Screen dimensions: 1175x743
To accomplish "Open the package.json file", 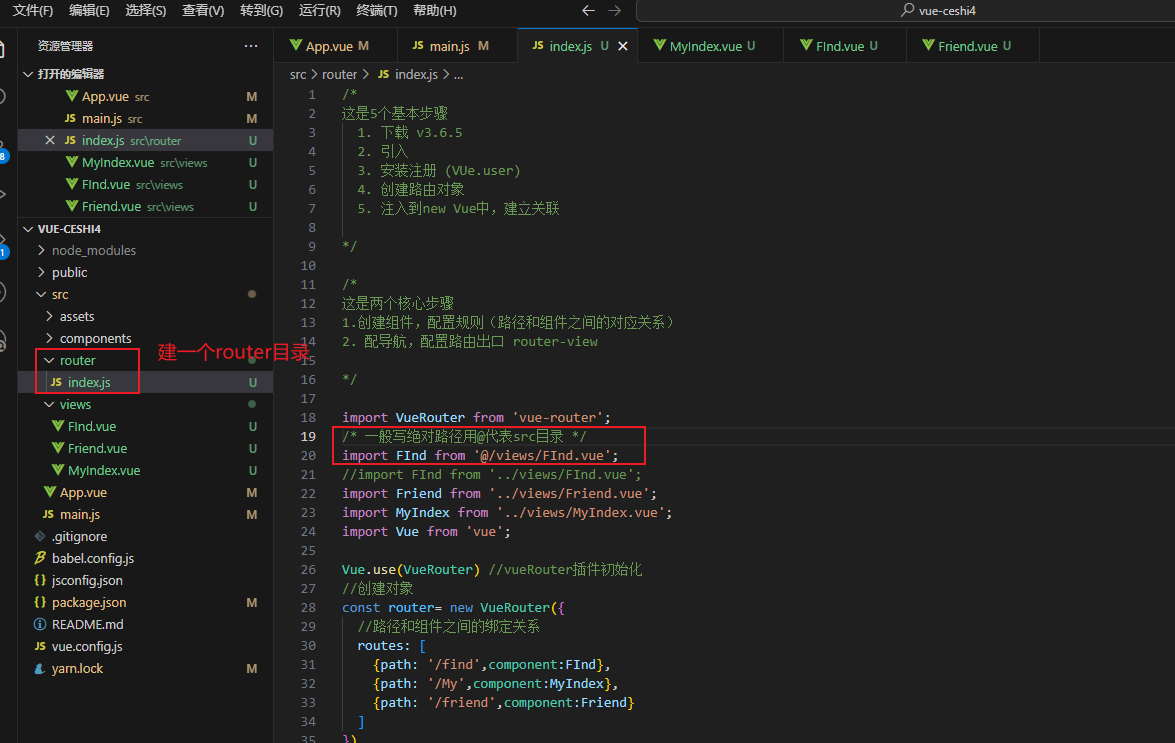I will 145,602.
